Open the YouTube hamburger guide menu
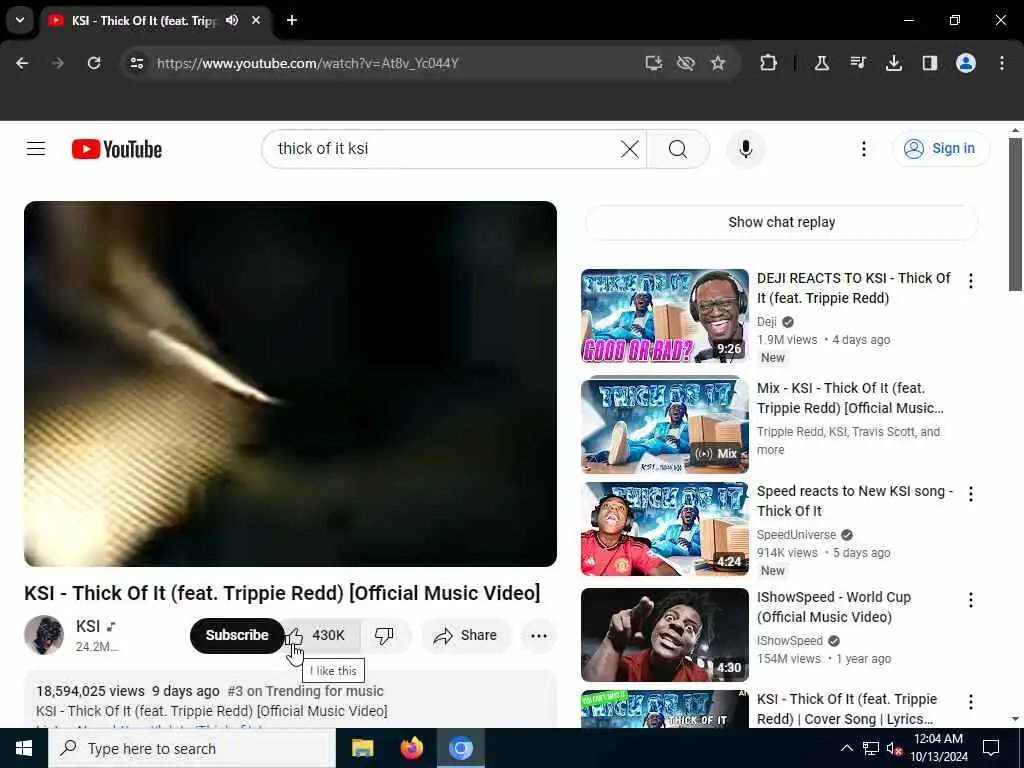The height and width of the screenshot is (768, 1024). click(x=36, y=149)
